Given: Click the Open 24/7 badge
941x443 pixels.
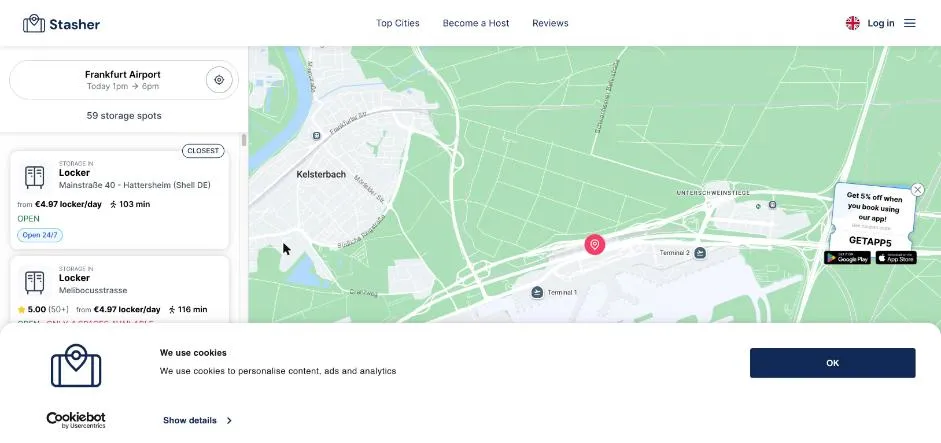Looking at the screenshot, I should click(x=40, y=235).
